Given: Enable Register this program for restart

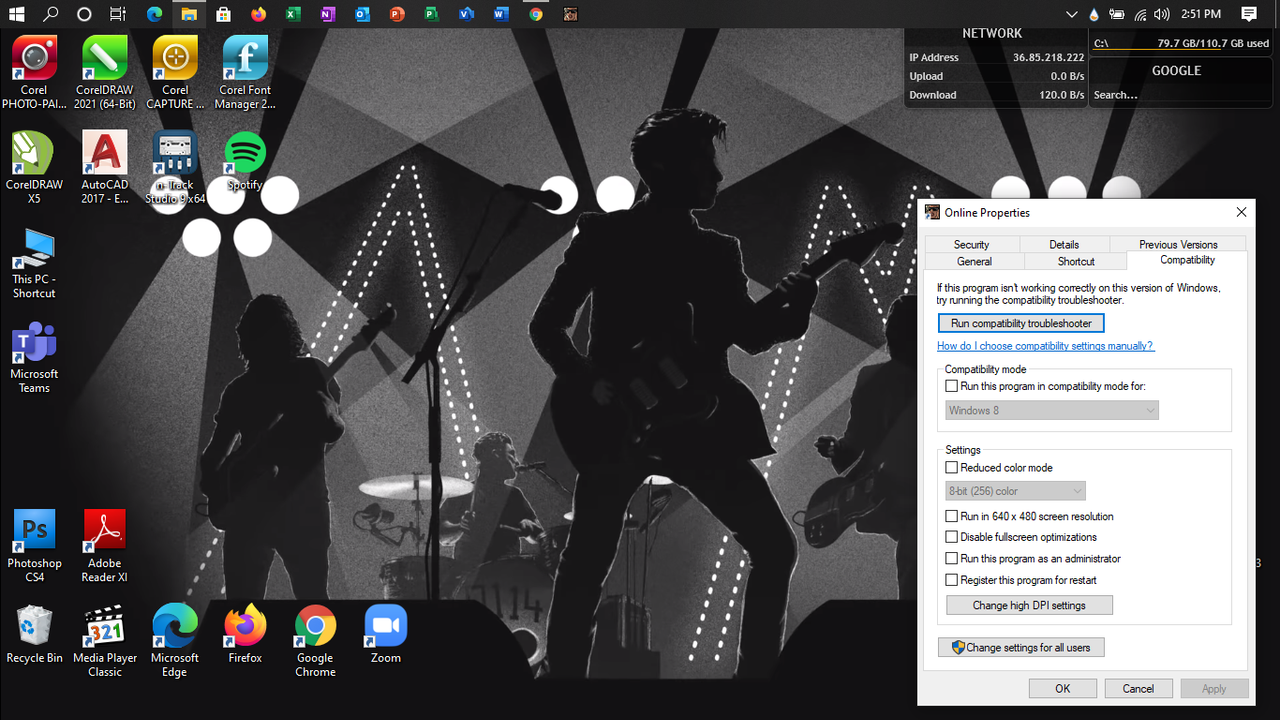Looking at the screenshot, I should point(952,580).
